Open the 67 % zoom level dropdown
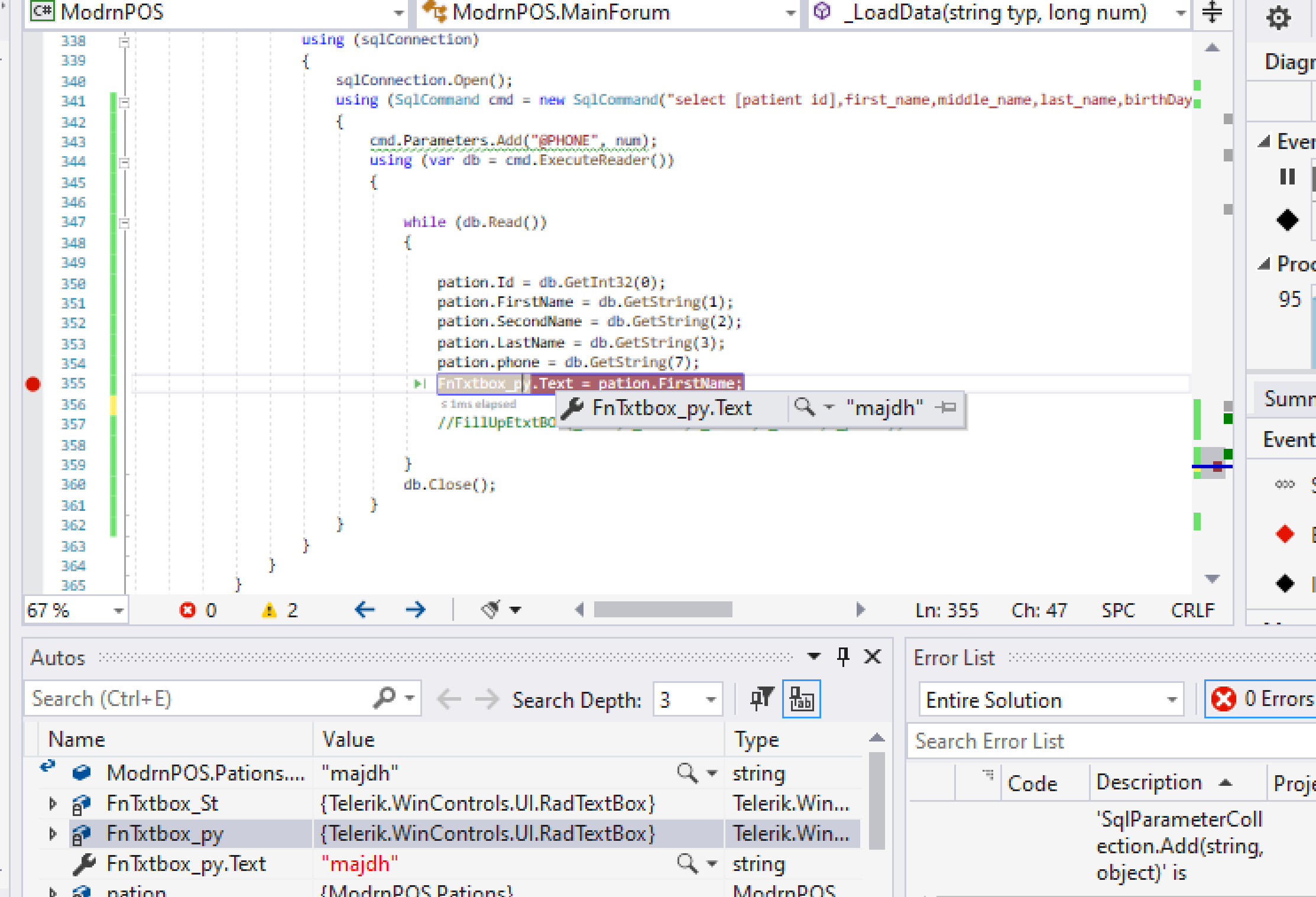The width and height of the screenshot is (1316, 897). pos(118,610)
